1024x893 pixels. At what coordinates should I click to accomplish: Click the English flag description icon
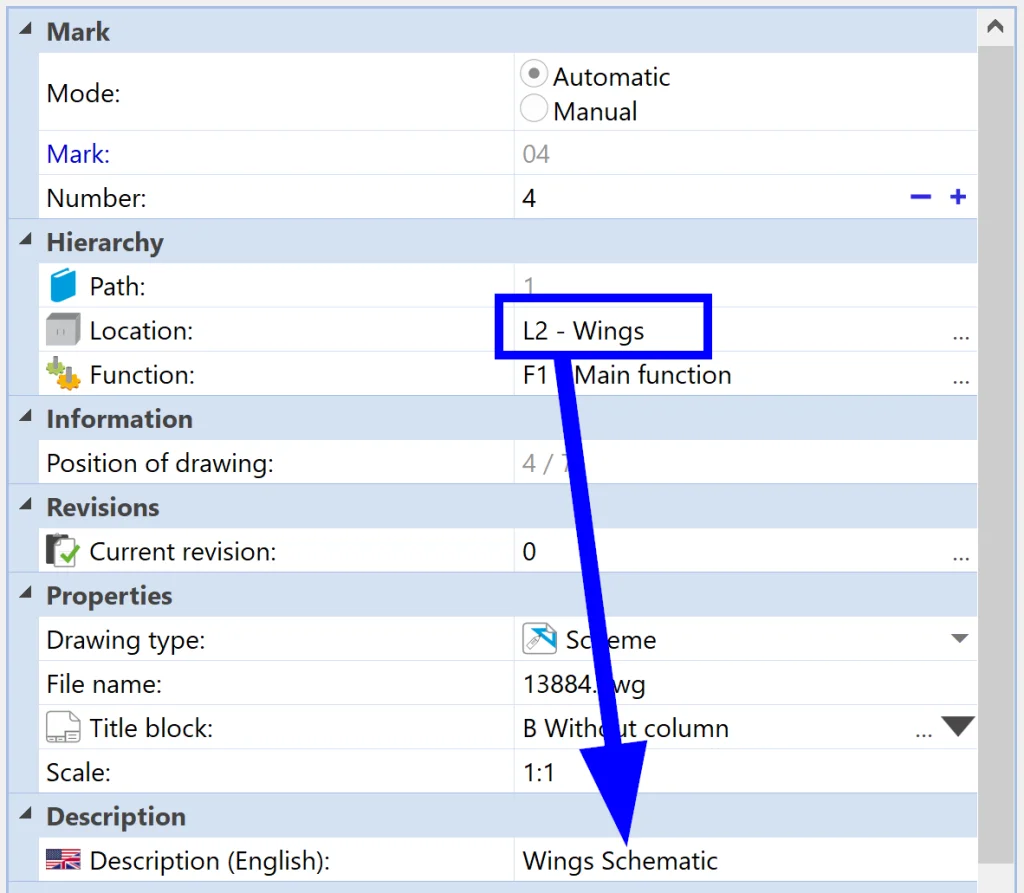pos(63,860)
